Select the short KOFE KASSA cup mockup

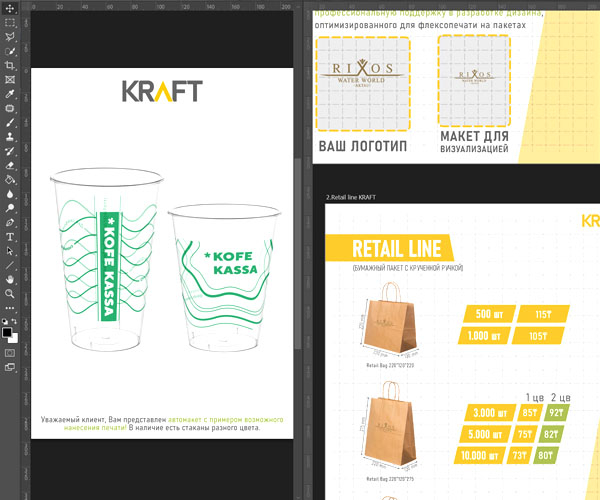225,278
